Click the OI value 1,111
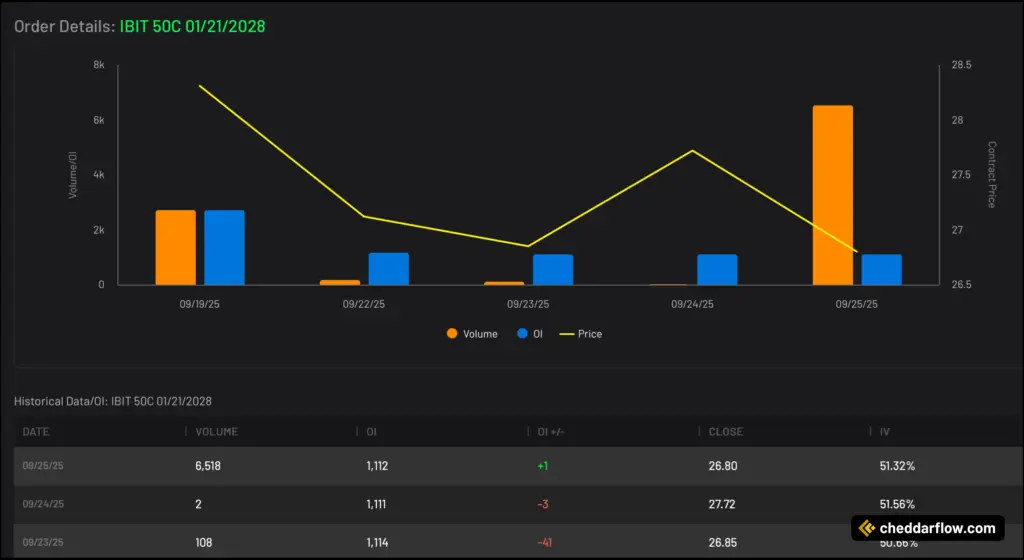1024x560 pixels. pos(376,504)
